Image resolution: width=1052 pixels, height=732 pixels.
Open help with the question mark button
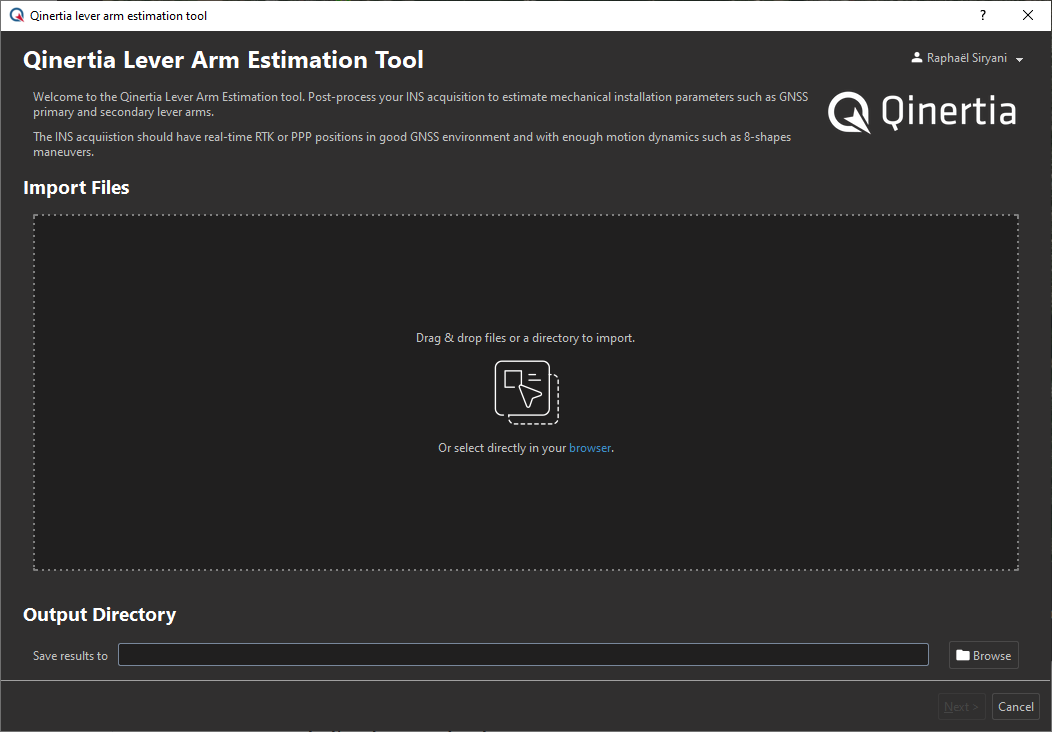(983, 16)
